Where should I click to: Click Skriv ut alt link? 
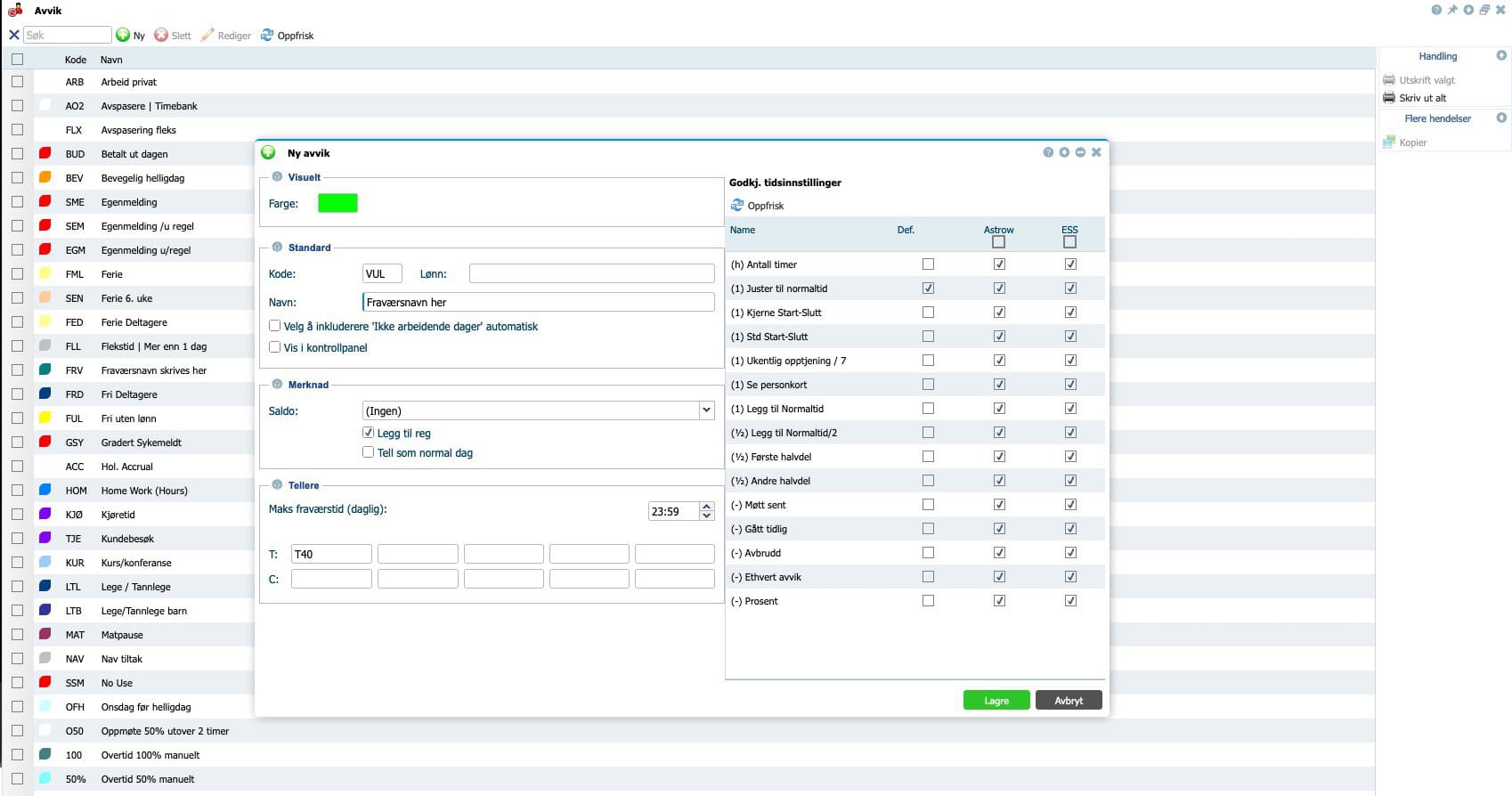coord(1422,98)
